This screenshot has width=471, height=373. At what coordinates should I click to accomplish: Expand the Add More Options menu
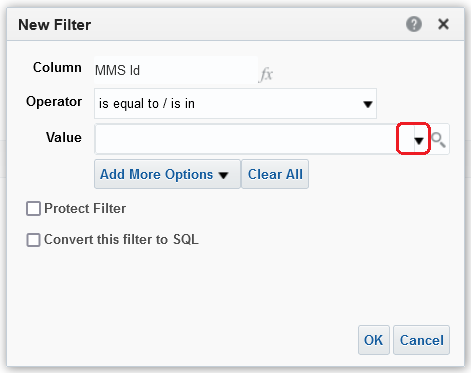pyautogui.click(x=167, y=174)
